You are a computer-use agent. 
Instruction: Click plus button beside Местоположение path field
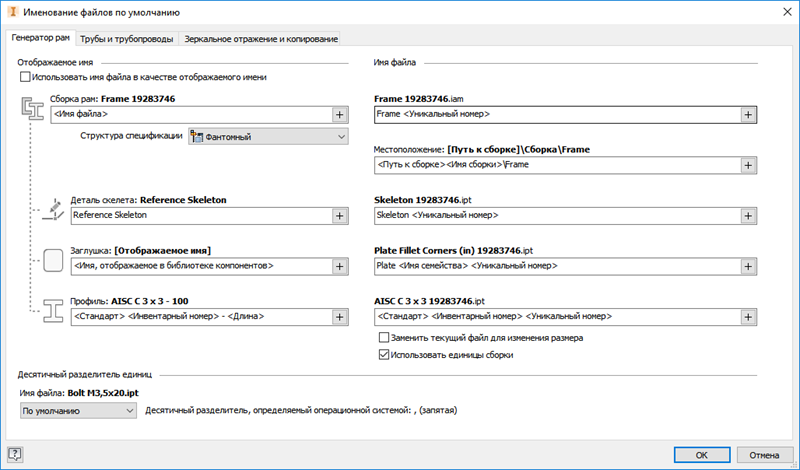(748, 165)
